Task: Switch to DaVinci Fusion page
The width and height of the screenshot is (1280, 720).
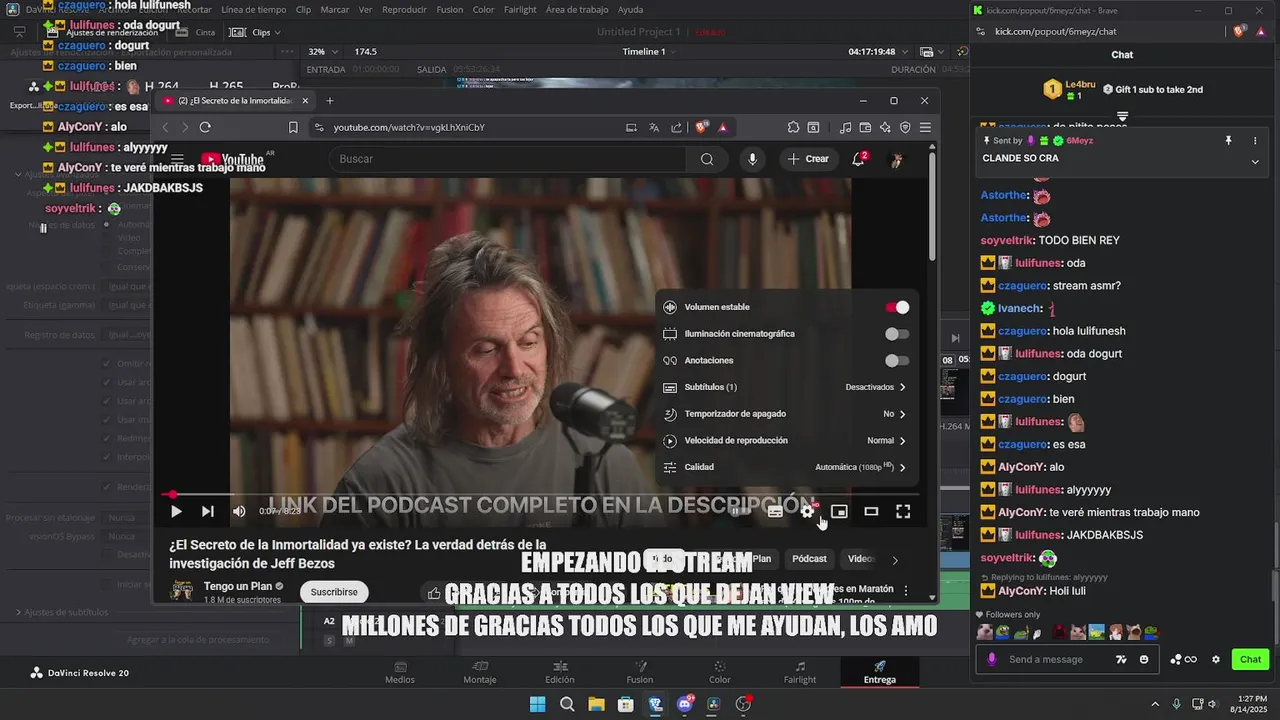Action: coord(640,672)
